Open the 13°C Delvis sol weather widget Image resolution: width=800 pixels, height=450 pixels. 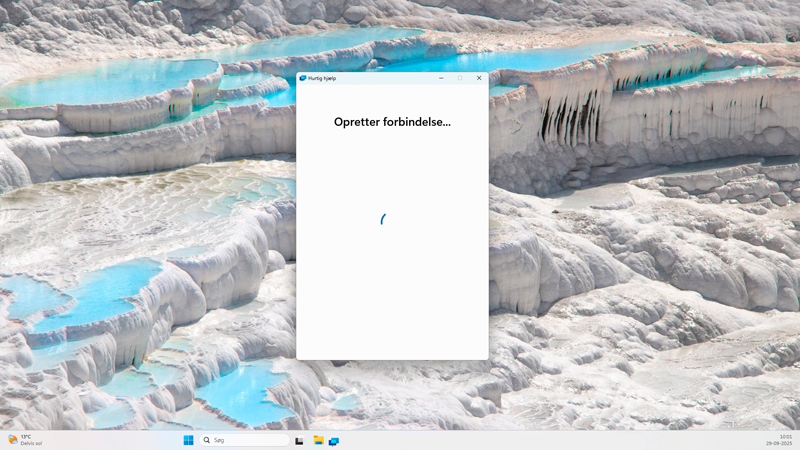[25, 440]
